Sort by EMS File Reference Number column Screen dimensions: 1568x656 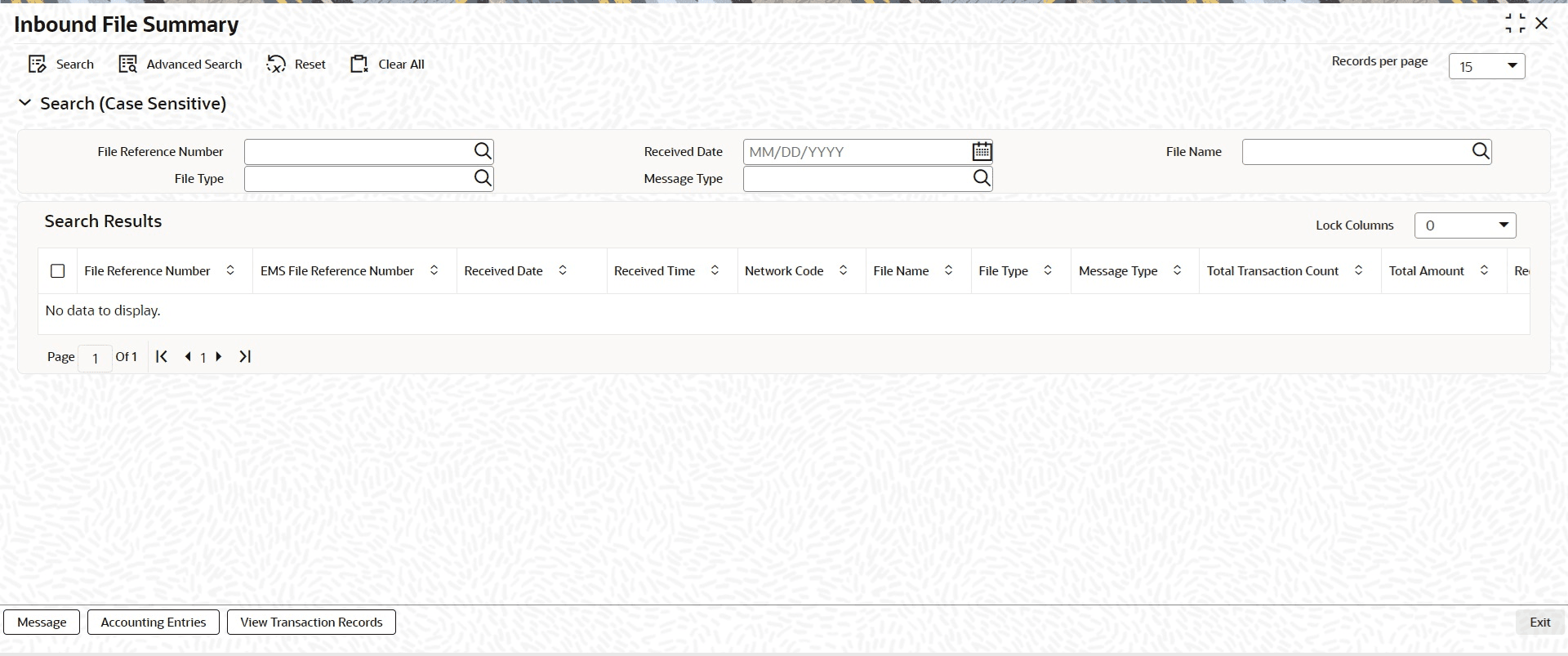pyautogui.click(x=434, y=270)
